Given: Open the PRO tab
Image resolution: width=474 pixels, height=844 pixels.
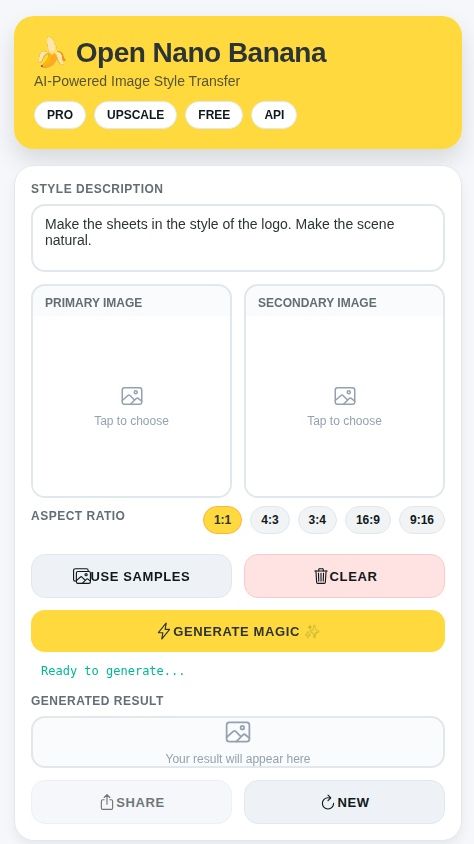Looking at the screenshot, I should [60, 115].
